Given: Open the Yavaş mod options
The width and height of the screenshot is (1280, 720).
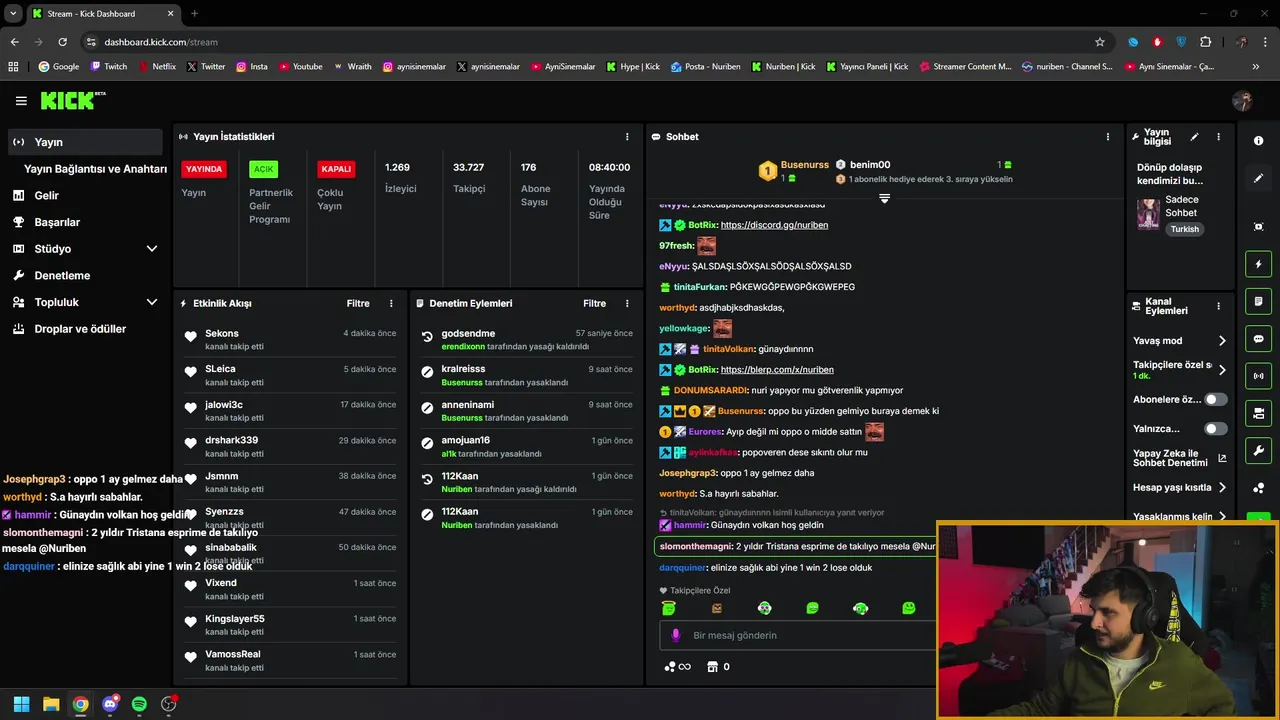Looking at the screenshot, I should click(1179, 341).
